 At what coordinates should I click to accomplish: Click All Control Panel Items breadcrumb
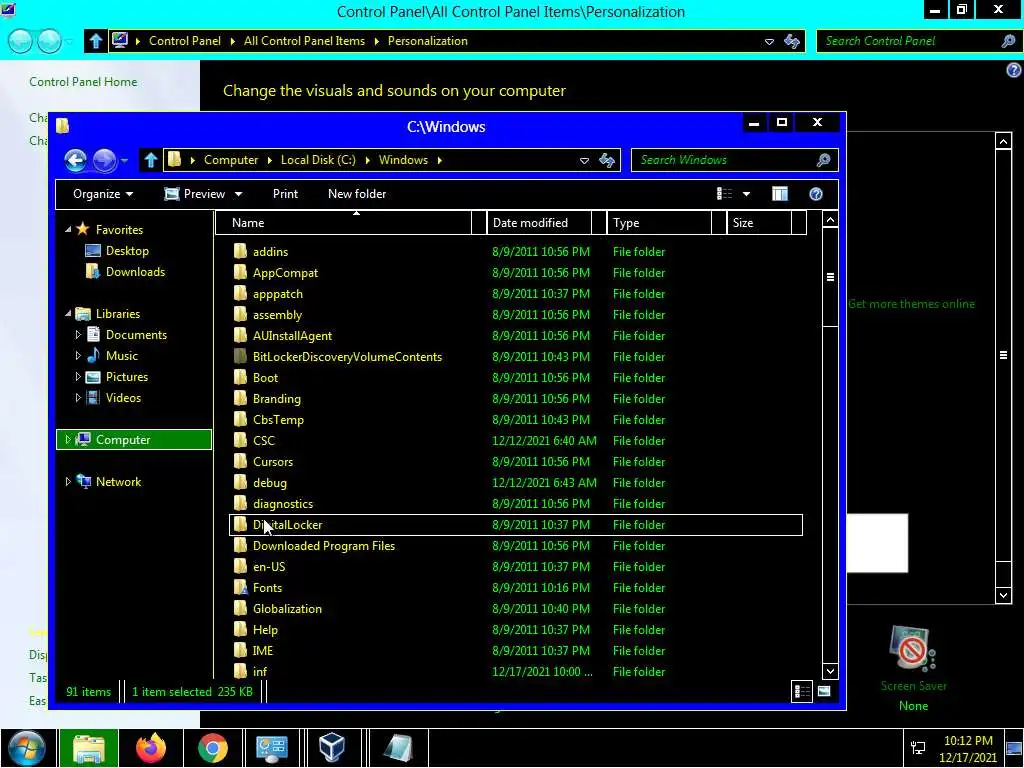(x=304, y=41)
